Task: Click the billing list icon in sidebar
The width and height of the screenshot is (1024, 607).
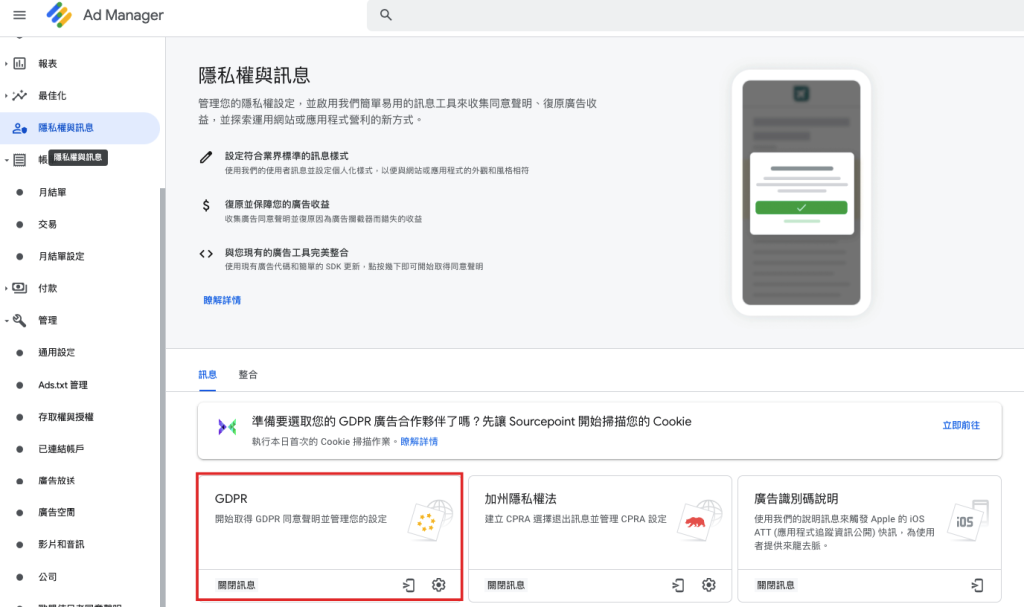Action: coord(20,160)
